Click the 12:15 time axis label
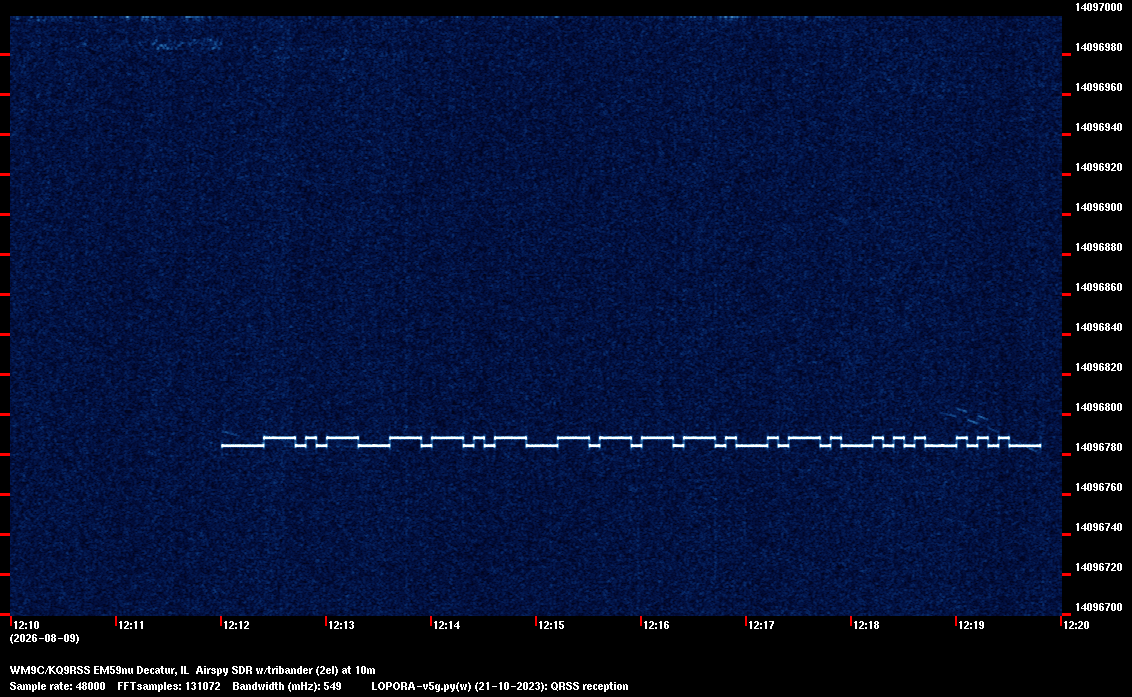This screenshot has height=697, width=1132. point(552,625)
